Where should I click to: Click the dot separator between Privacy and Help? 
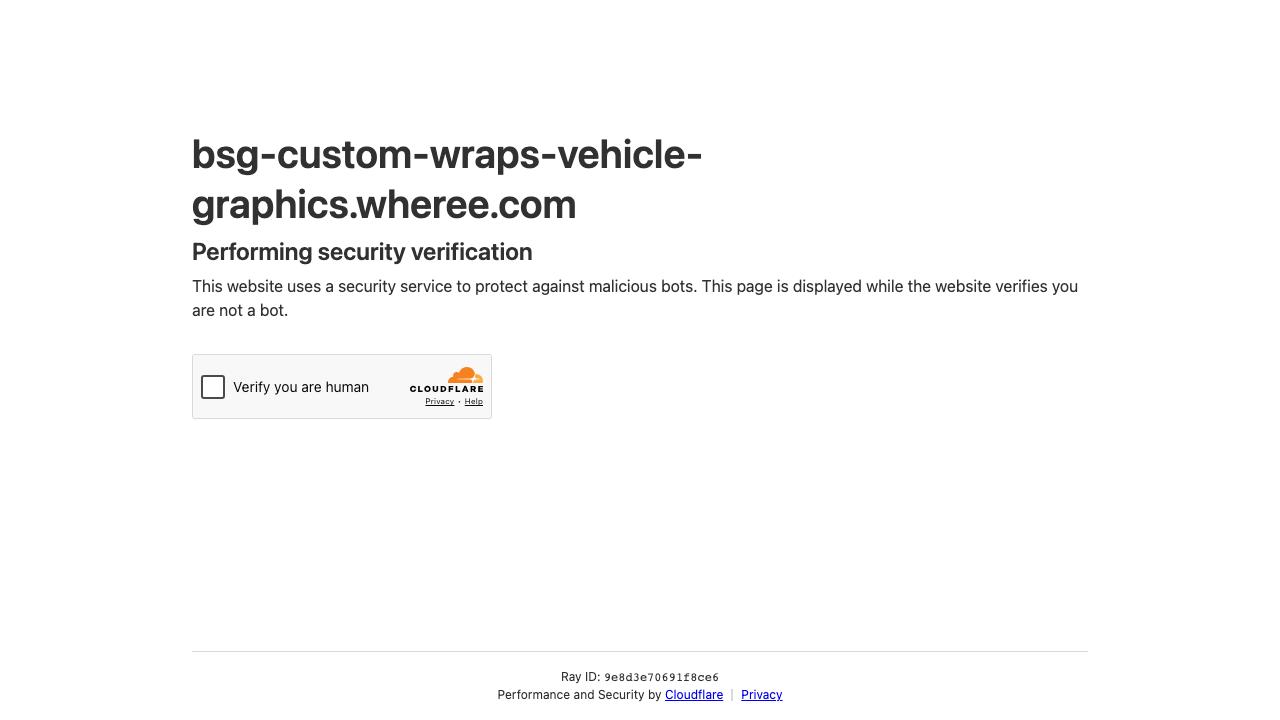[459, 402]
